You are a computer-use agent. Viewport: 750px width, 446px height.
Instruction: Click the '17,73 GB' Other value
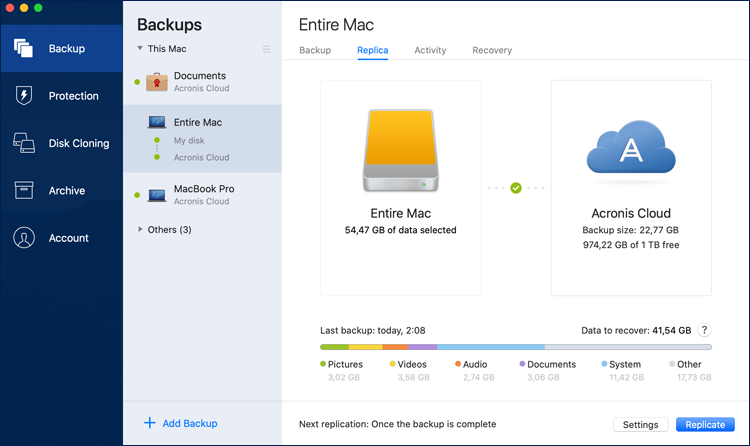pos(694,377)
